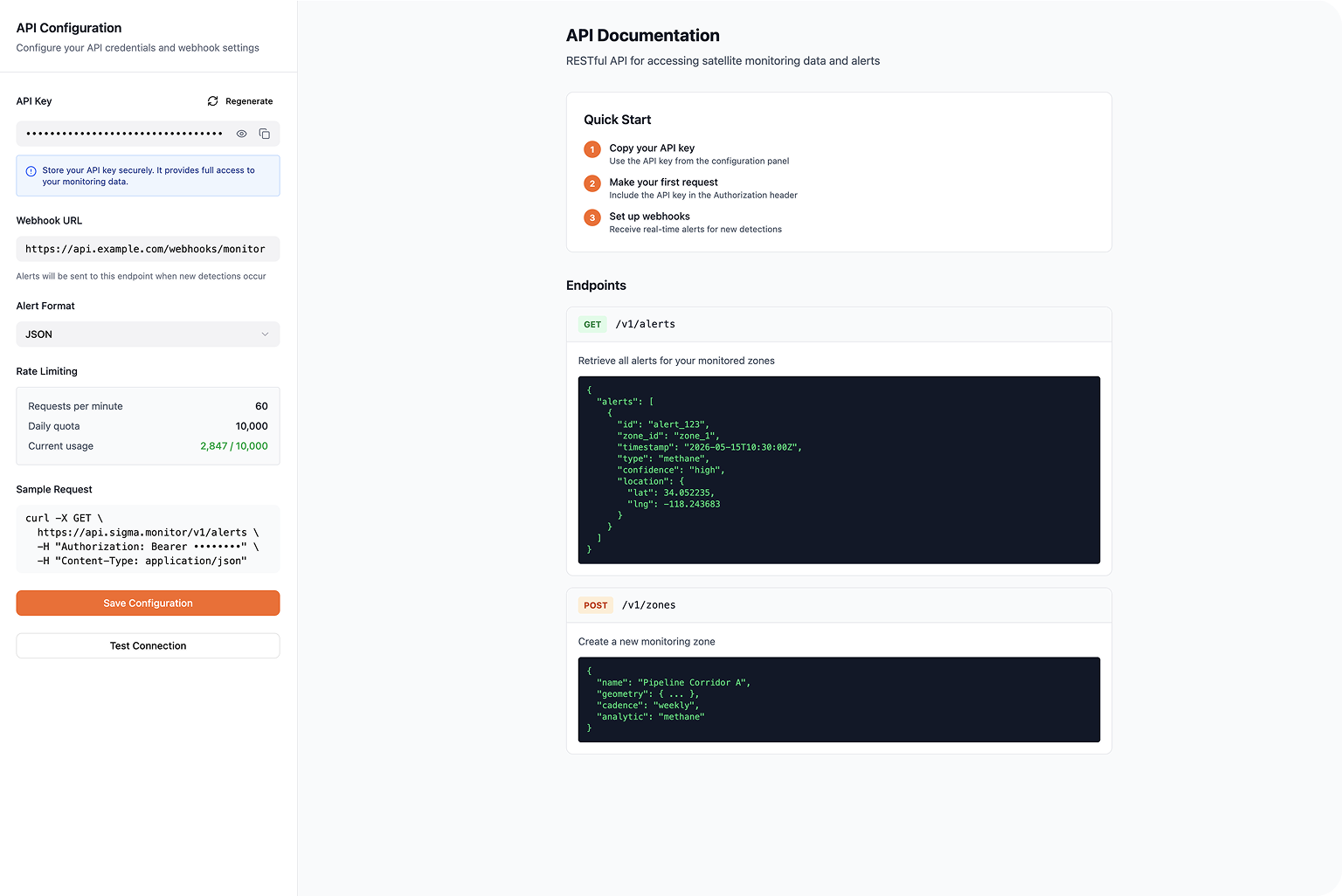Click step 3 orange circle in Quick Start
Viewport: 1342px width, 896px height.
point(592,217)
